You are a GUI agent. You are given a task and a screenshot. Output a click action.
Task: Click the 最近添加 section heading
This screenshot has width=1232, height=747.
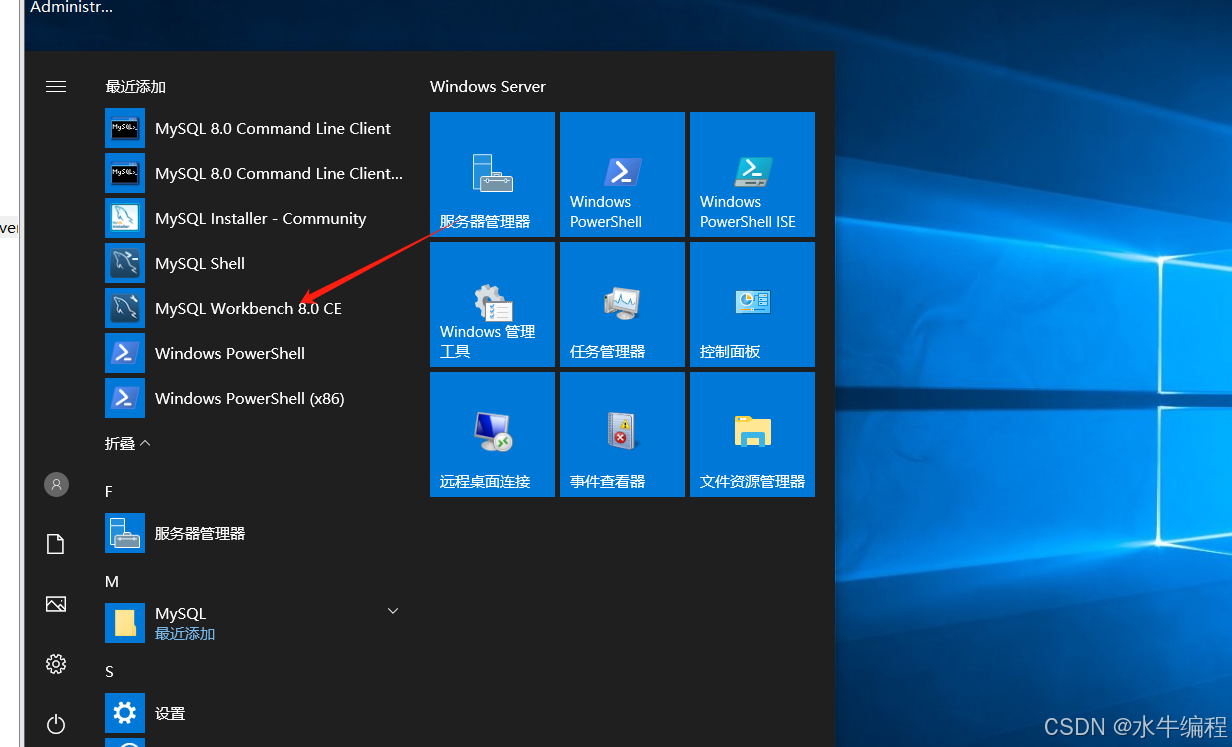[135, 87]
